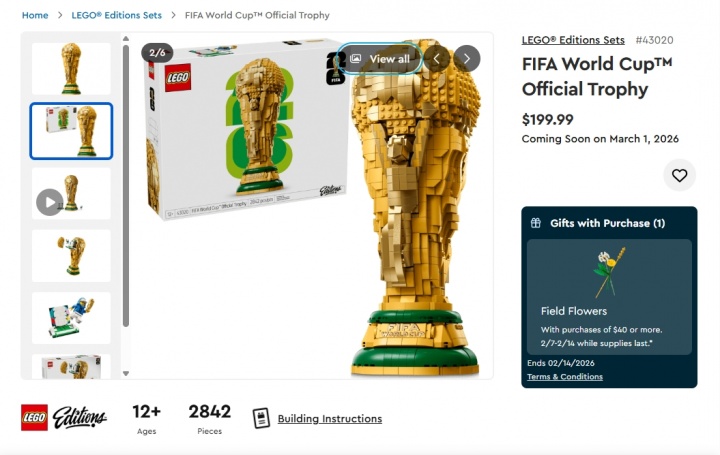The width and height of the screenshot is (720, 455).
Task: Click the LEGO Editions logo below gallery
Action: point(64,417)
